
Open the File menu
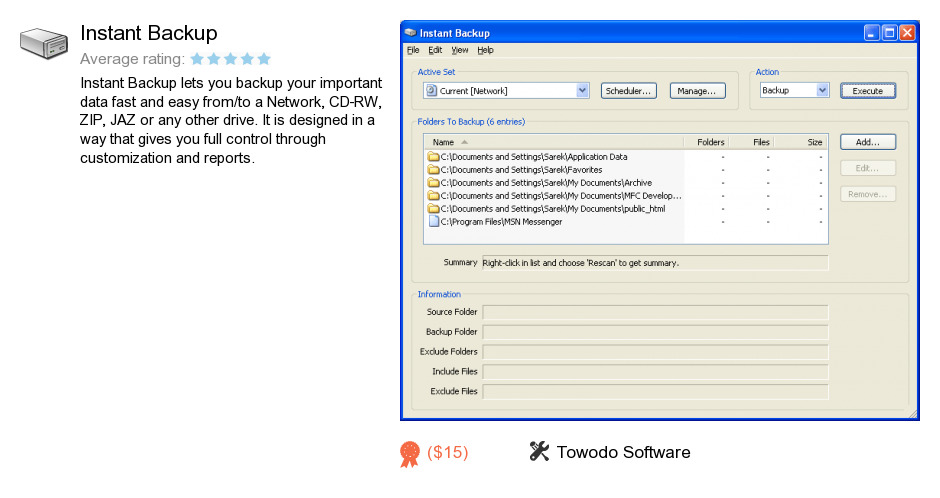(413, 50)
